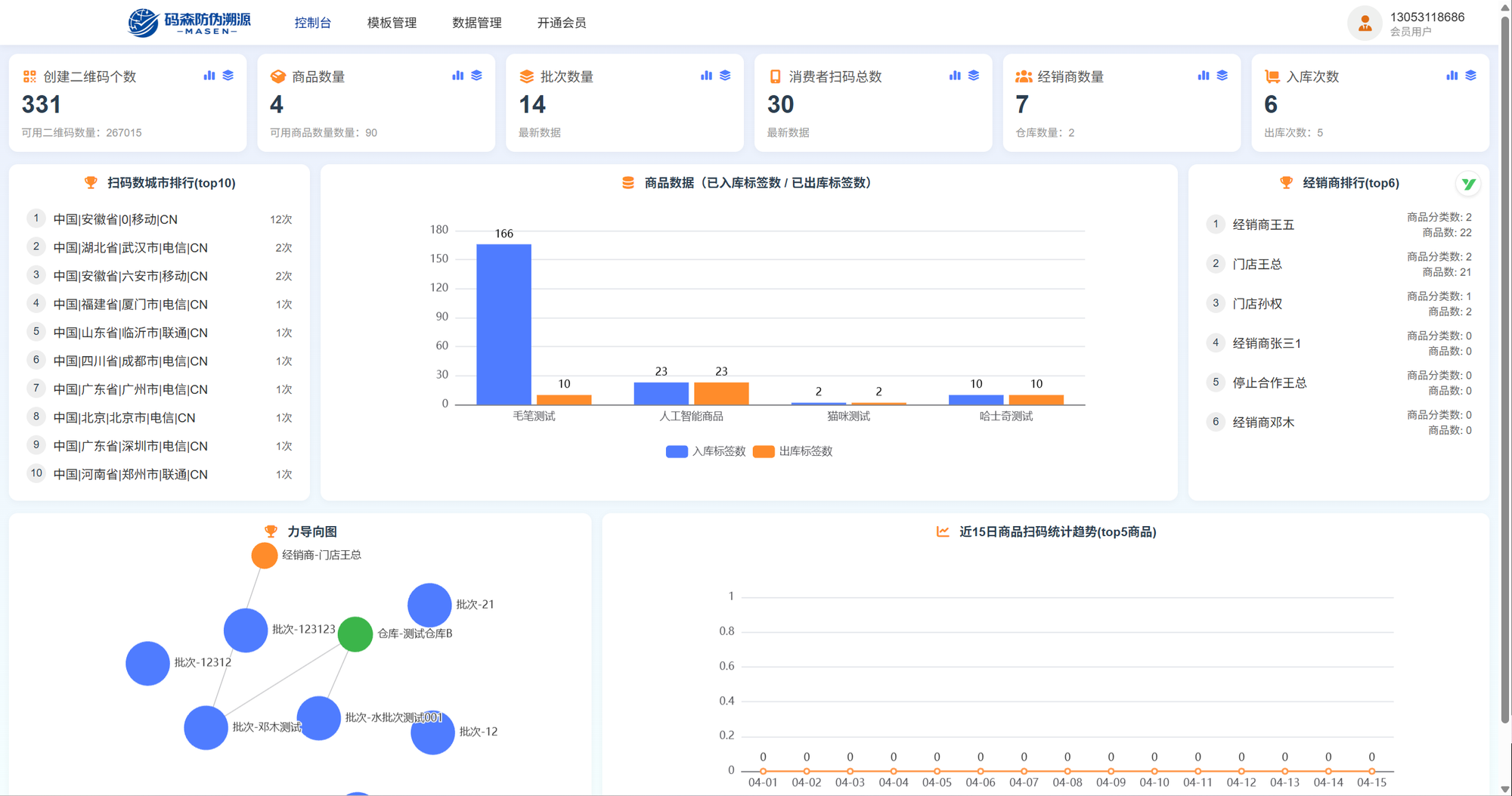Click the user avatar icon
1512x796 pixels.
pos(1365,23)
